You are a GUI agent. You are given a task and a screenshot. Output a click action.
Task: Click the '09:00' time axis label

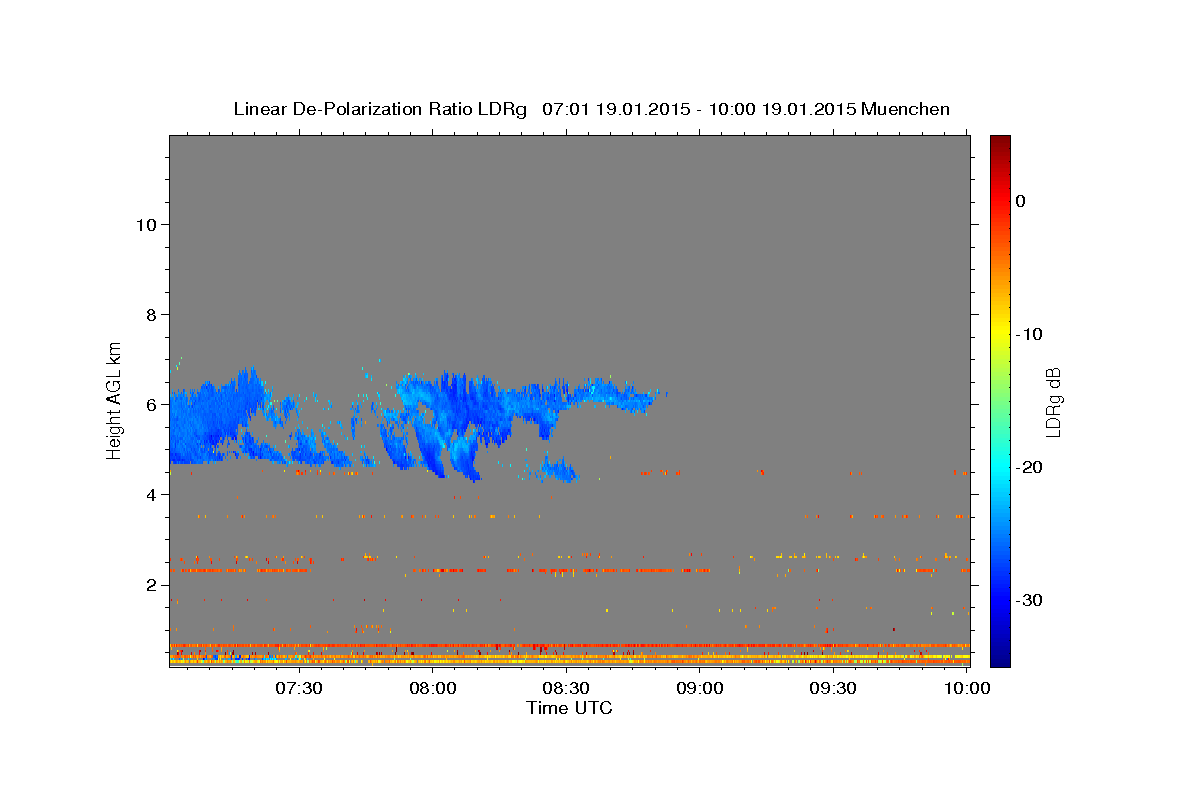(x=700, y=688)
